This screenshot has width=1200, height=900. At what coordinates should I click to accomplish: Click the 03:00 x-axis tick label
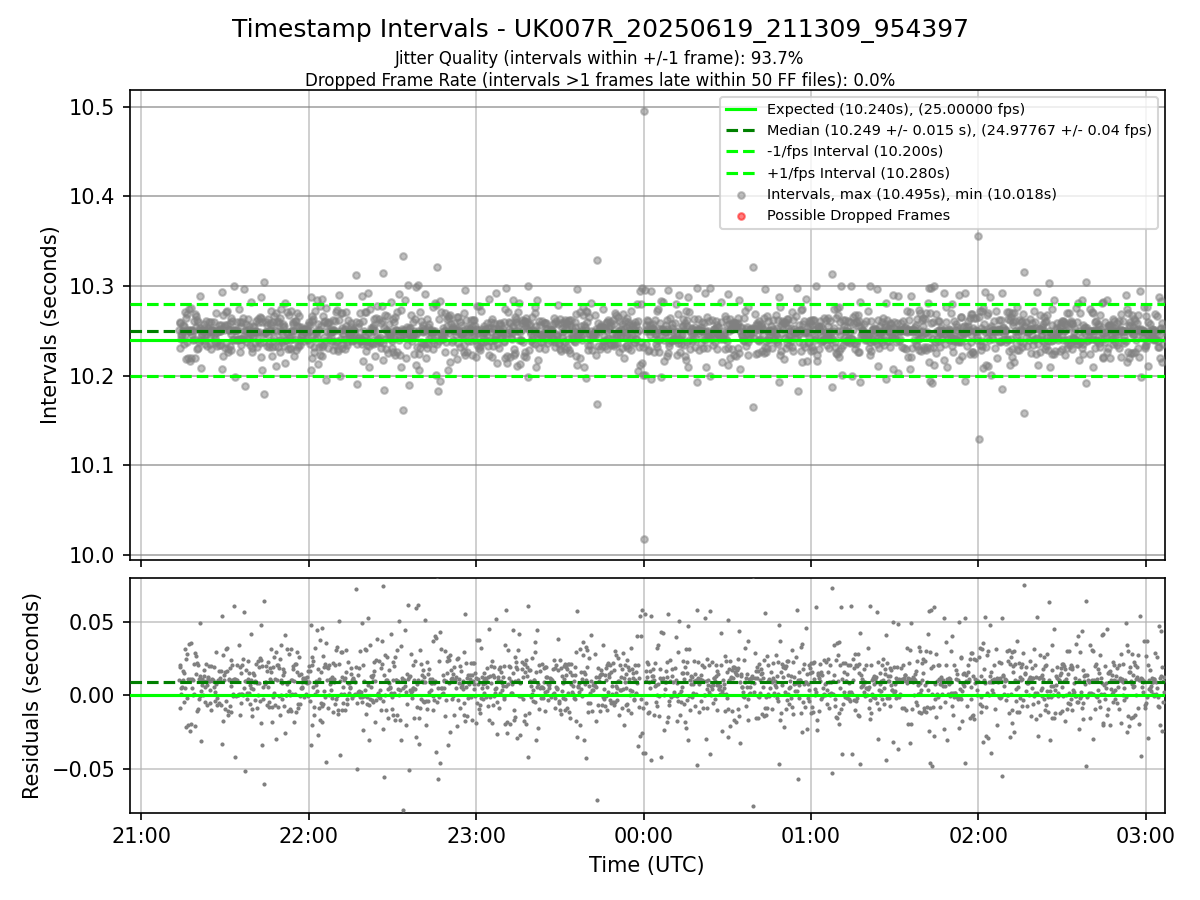(x=1145, y=833)
